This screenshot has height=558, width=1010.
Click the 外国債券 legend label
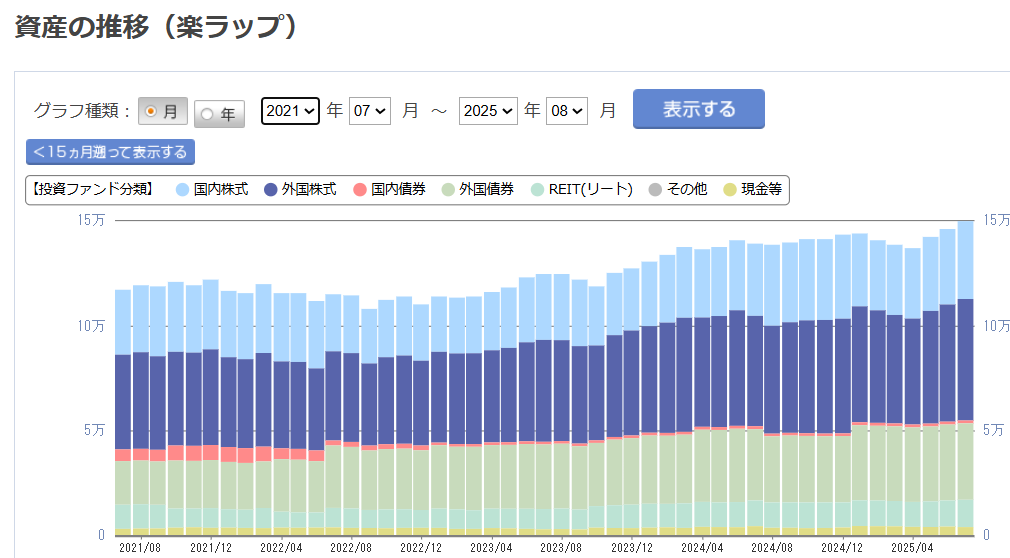pos(487,189)
